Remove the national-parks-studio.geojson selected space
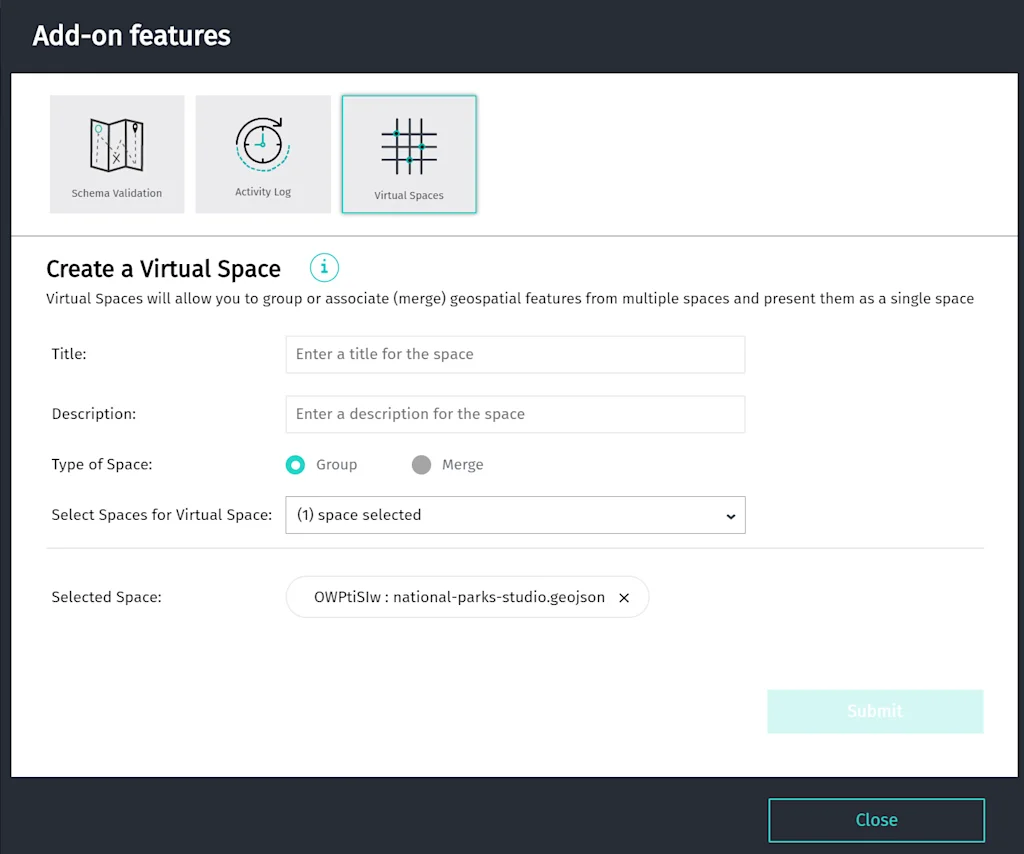The width and height of the screenshot is (1024, 854). point(624,597)
